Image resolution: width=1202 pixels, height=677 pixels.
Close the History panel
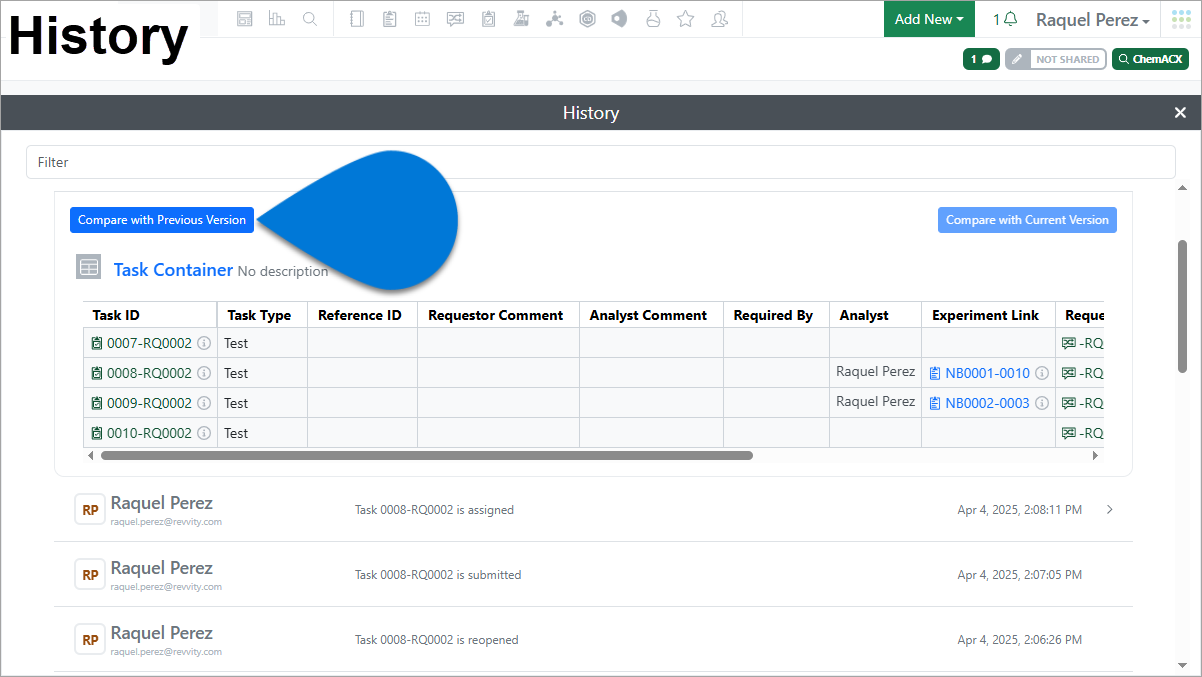tap(1180, 113)
